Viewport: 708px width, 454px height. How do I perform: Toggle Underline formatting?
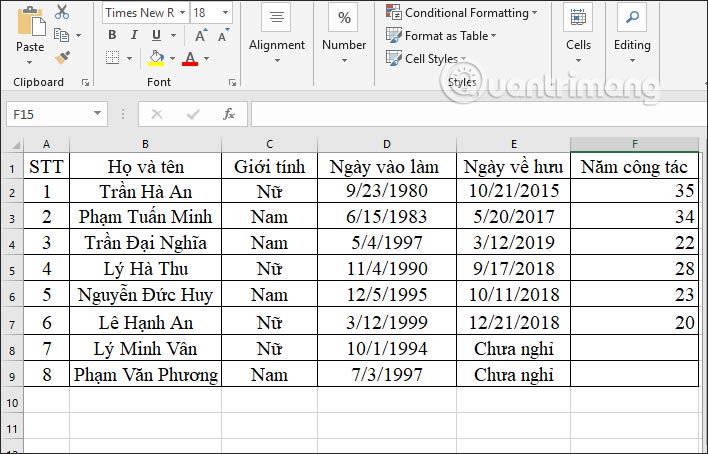[x=156, y=35]
